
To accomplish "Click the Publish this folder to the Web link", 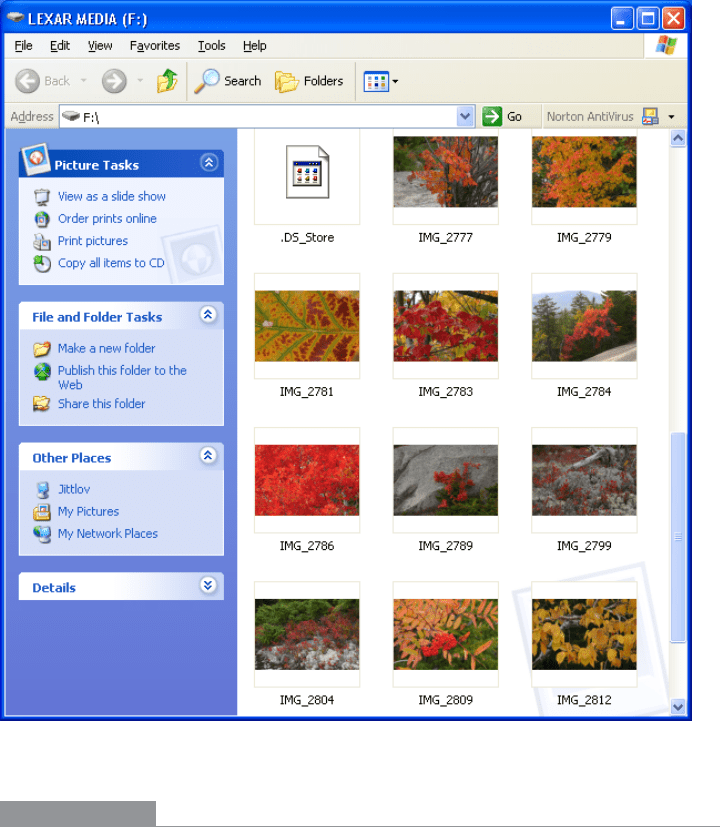I will 122,378.
